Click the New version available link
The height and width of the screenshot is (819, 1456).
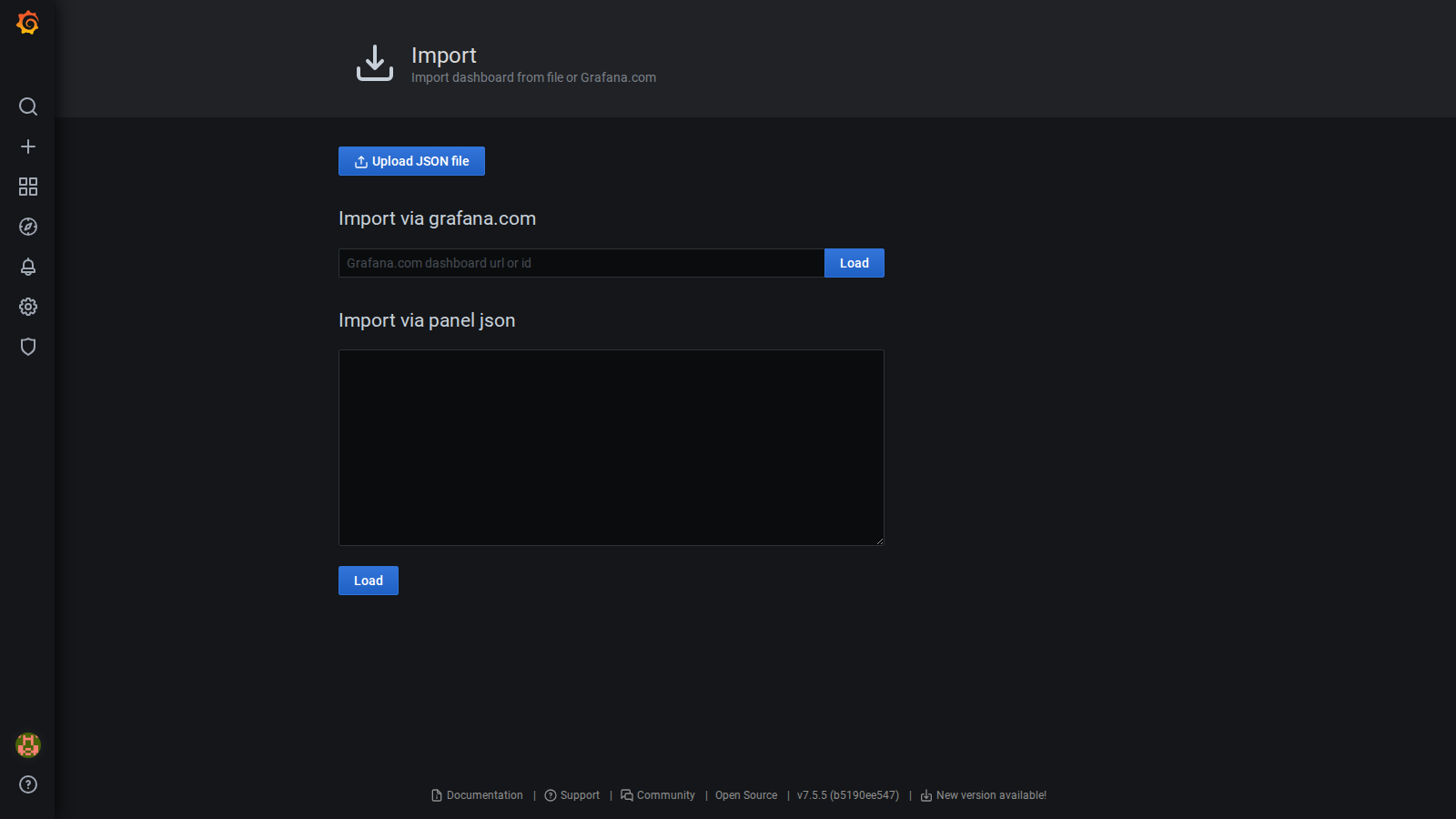984,795
